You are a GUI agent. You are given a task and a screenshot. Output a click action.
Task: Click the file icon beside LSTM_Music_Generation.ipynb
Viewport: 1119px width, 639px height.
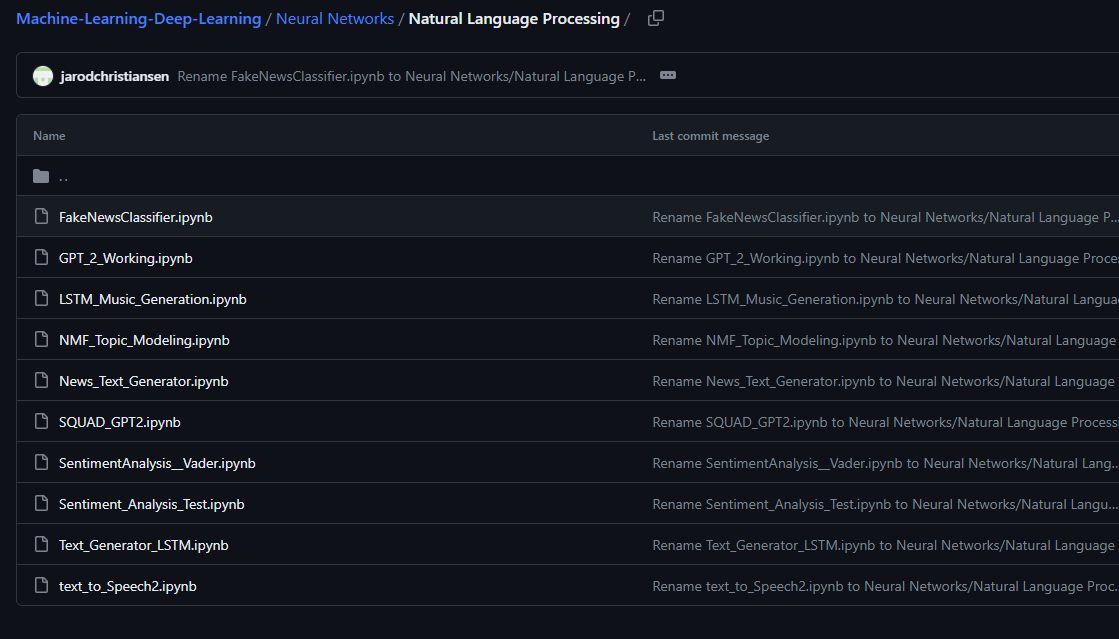pos(41,298)
